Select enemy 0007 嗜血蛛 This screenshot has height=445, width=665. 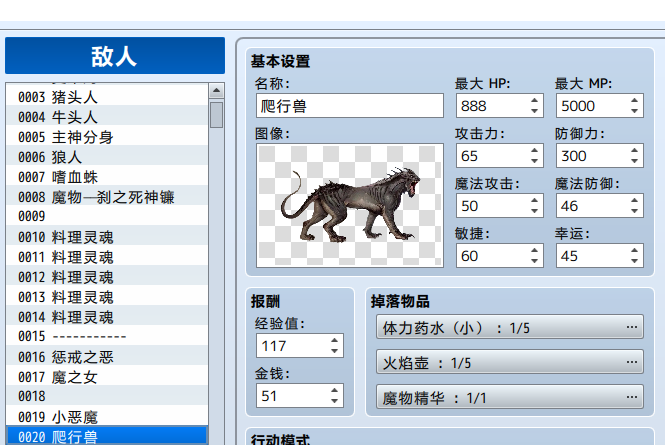[107, 177]
